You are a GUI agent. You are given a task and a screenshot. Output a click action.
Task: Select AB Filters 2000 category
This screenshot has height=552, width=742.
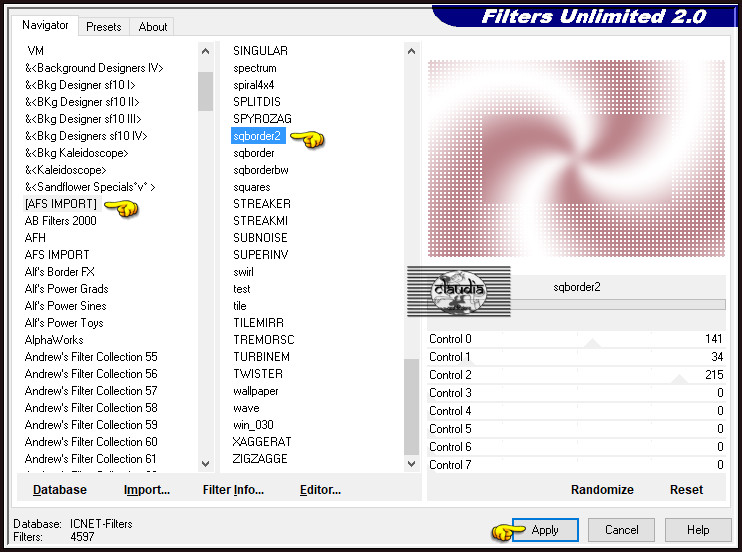pos(61,221)
